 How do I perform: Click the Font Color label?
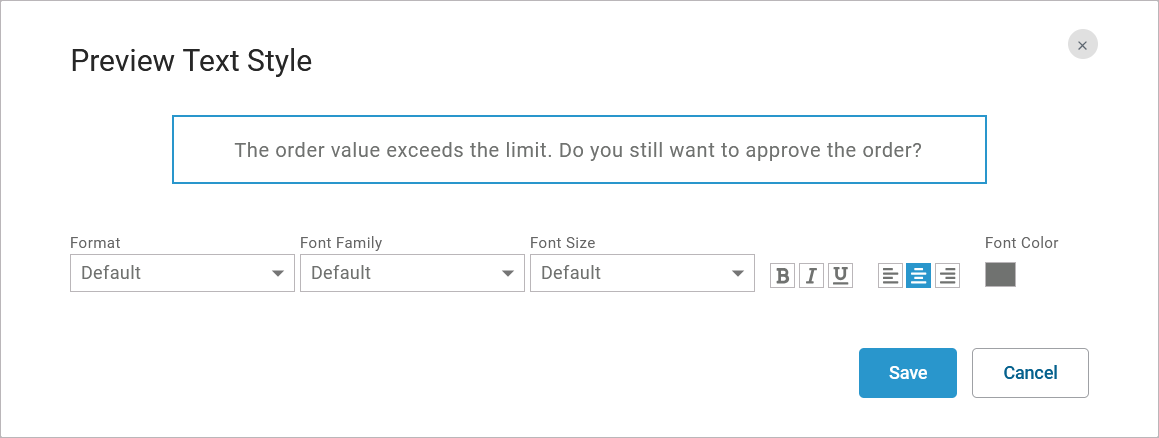pos(1021,243)
